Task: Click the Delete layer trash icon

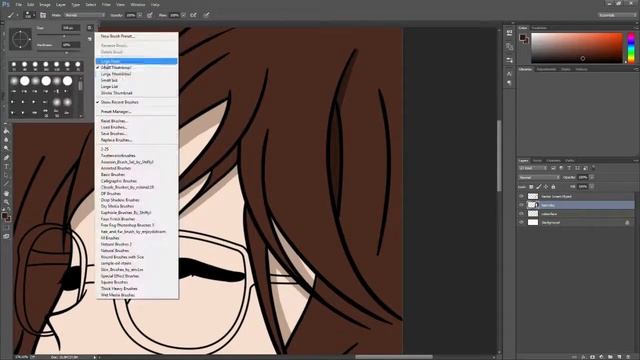Action: [628, 357]
